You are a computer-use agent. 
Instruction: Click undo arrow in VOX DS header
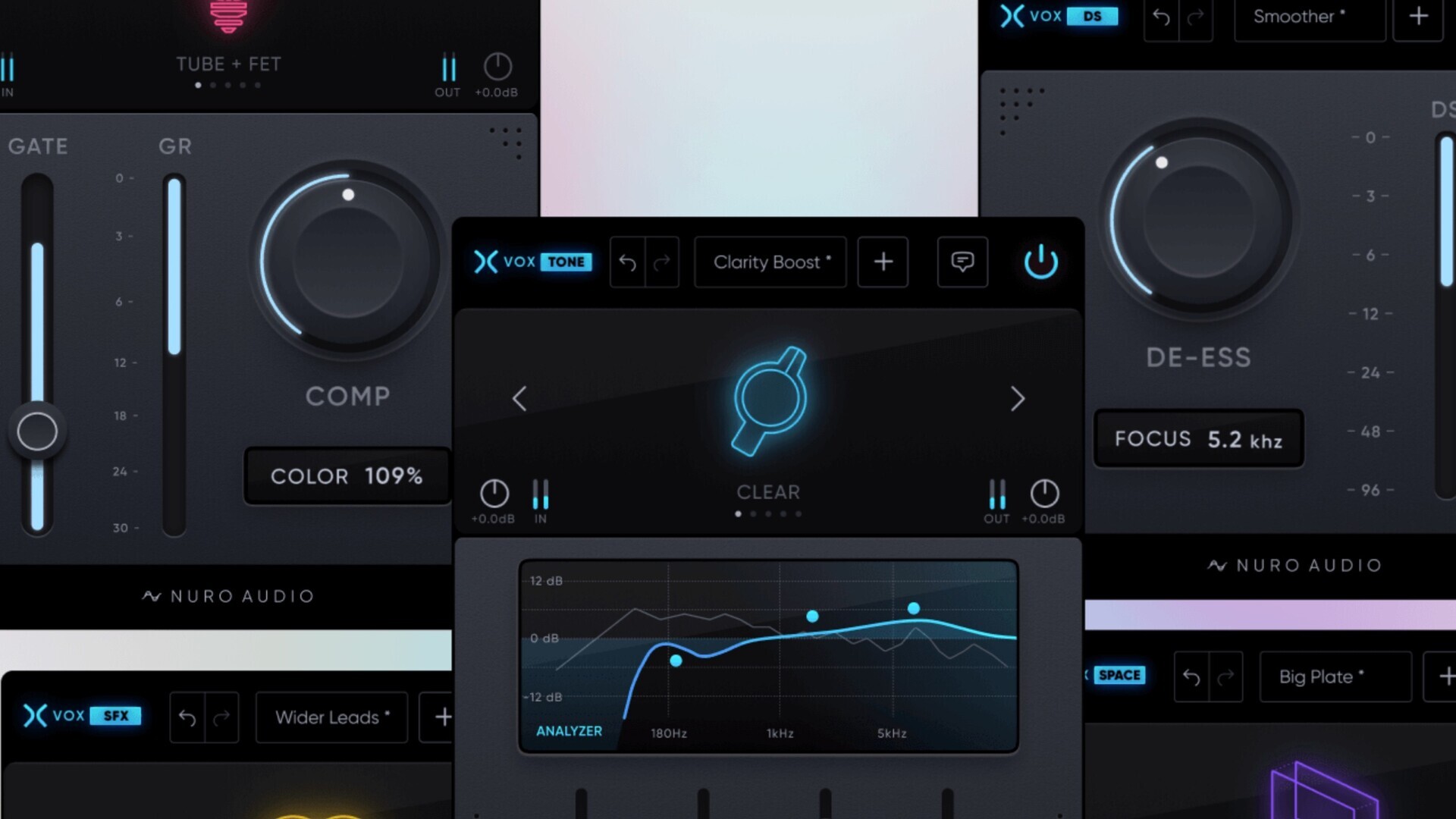click(1161, 17)
